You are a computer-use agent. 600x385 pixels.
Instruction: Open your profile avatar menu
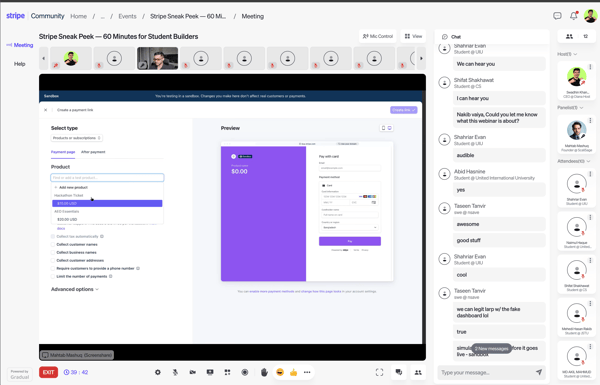tap(590, 16)
